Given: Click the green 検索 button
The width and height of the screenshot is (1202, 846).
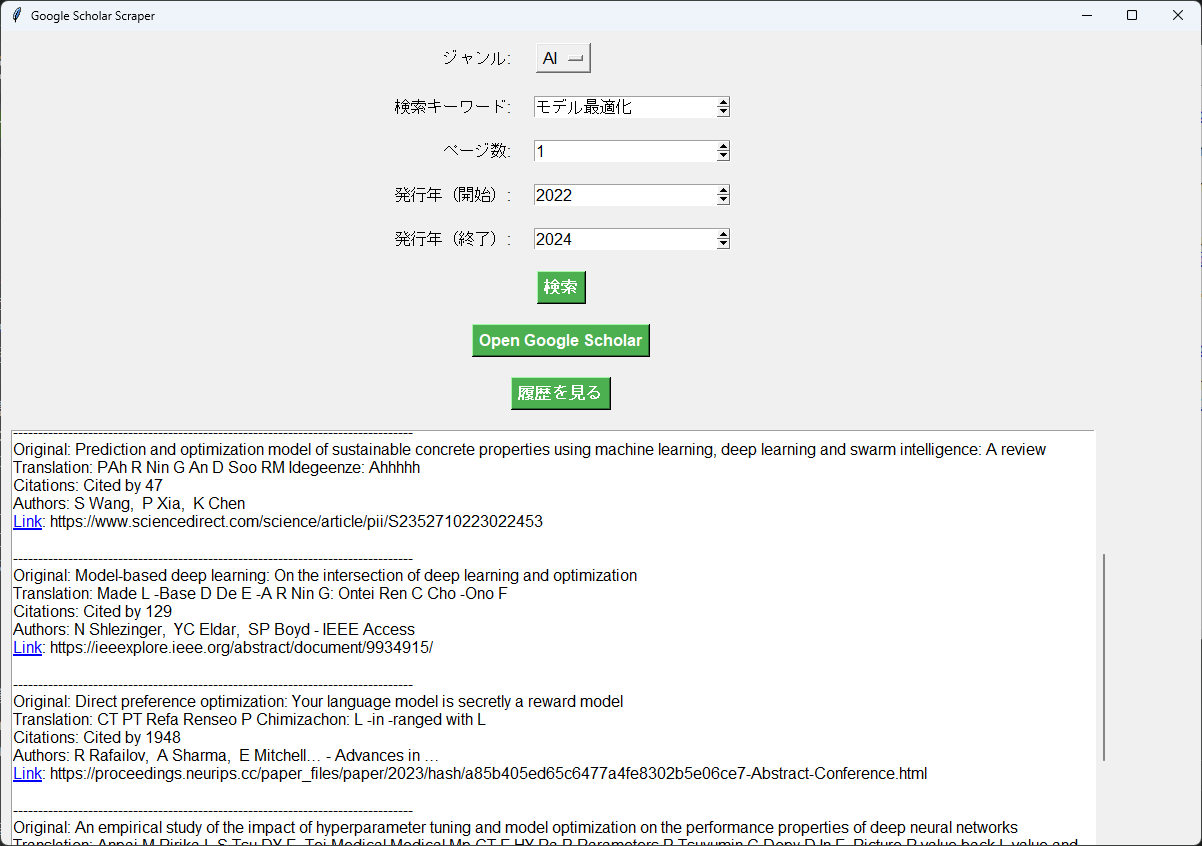Looking at the screenshot, I should [x=561, y=287].
